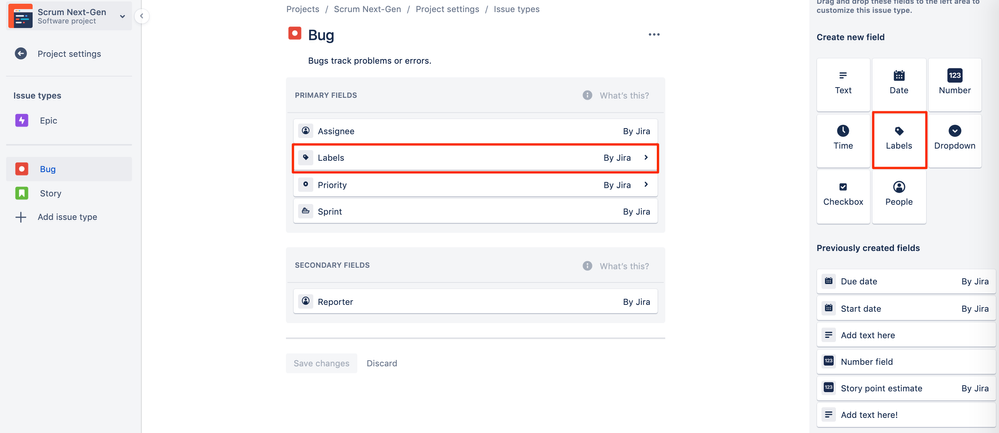999x433 pixels.
Task: Click 'What's this?' in Primary Fields
Action: (624, 96)
